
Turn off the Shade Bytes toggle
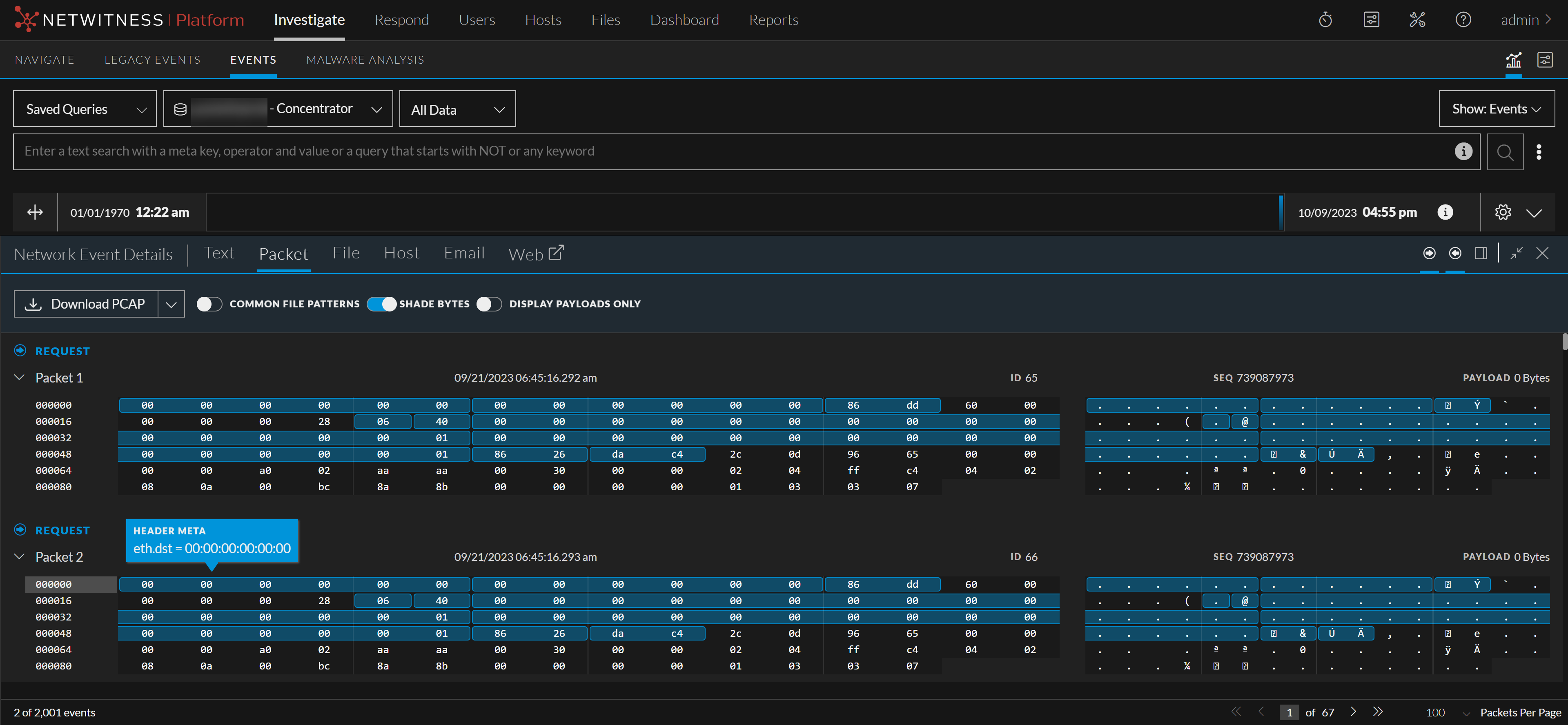382,304
